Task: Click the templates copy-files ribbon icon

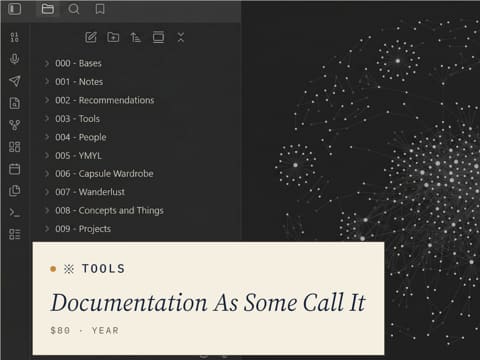Action: 15,191
